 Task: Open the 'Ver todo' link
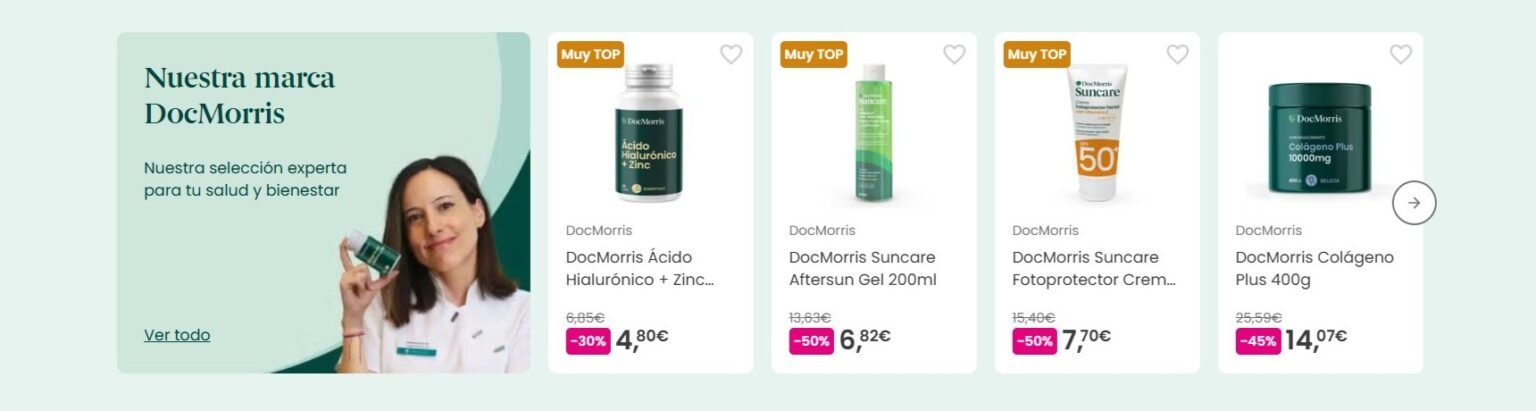click(177, 335)
